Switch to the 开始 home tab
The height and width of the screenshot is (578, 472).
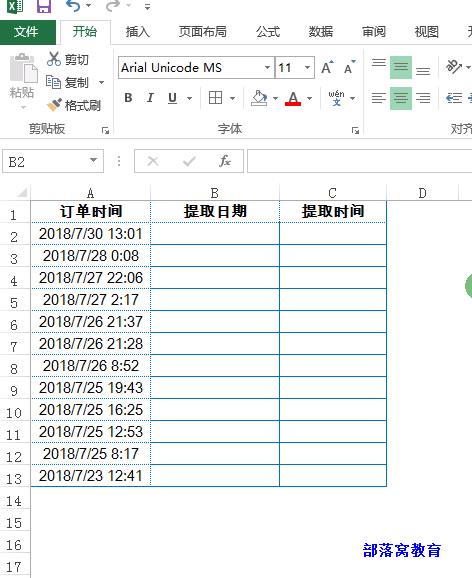pos(85,32)
